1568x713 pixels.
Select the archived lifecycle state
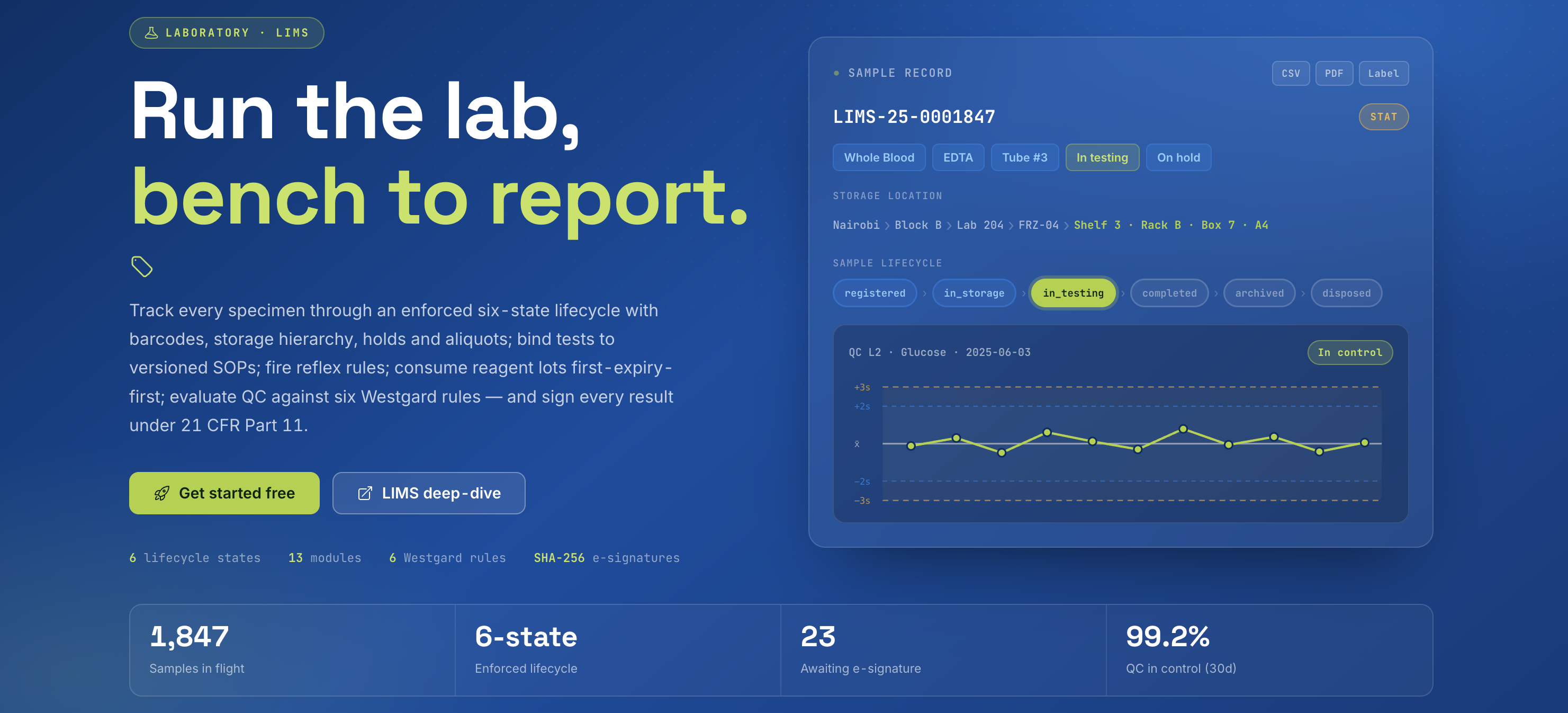click(x=1259, y=293)
